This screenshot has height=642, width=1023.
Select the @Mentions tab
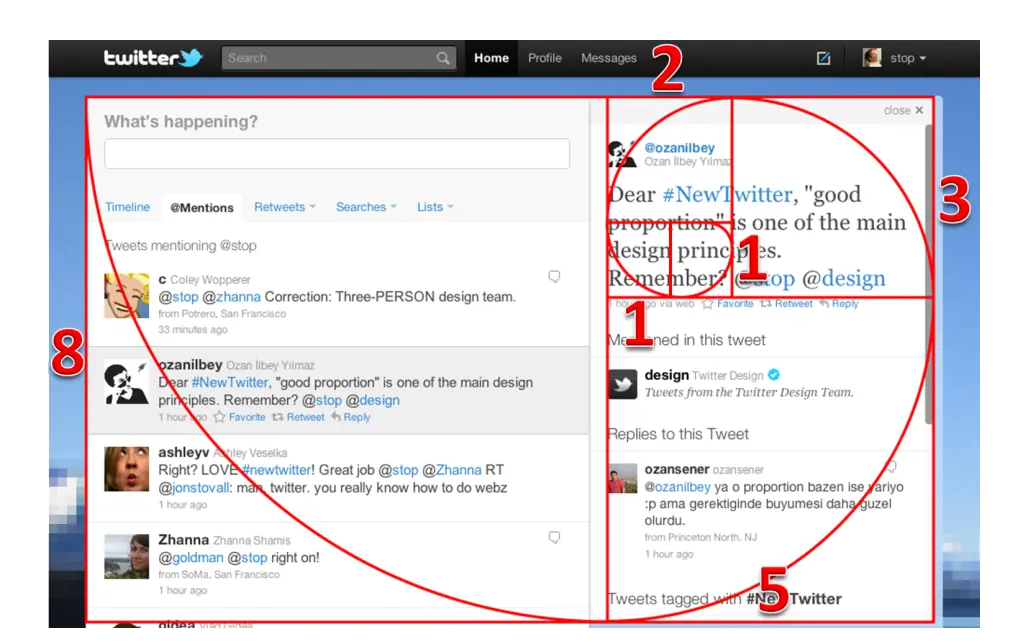[202, 207]
